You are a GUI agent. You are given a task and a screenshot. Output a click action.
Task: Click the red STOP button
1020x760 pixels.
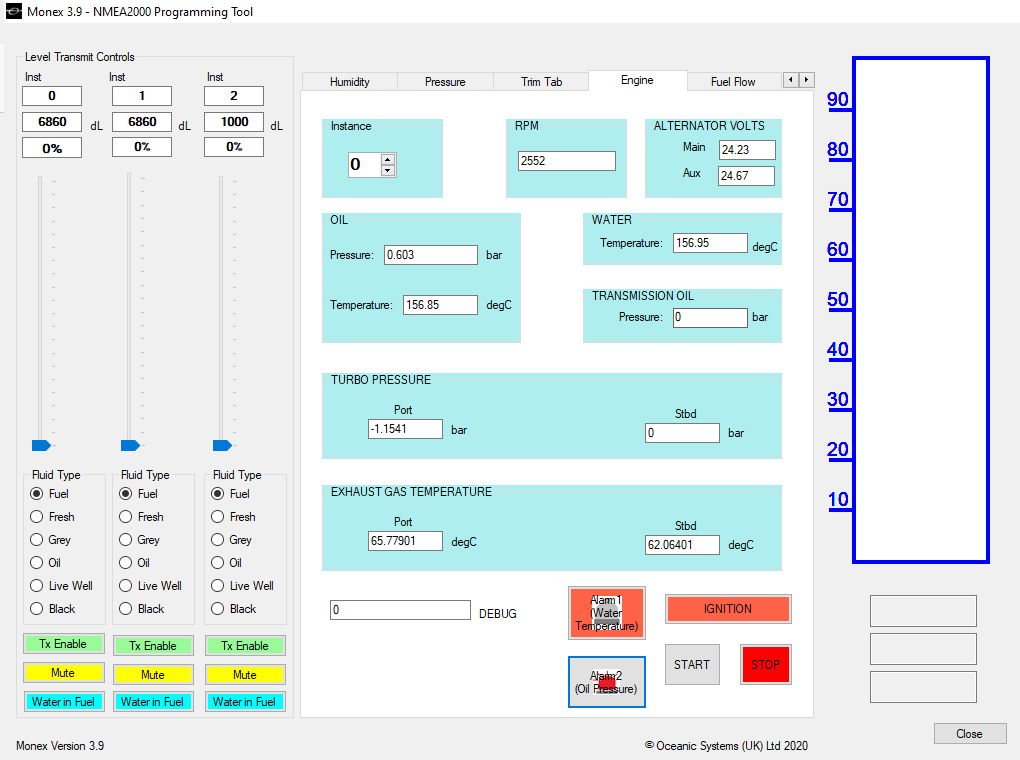tap(766, 664)
